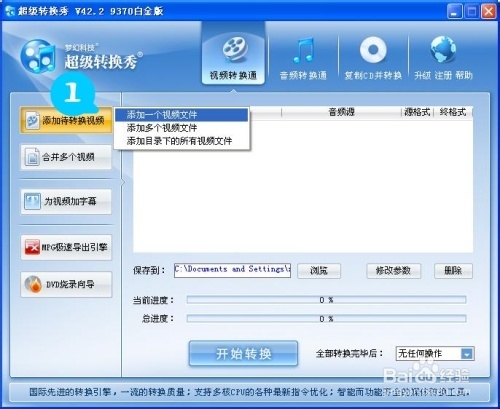Click the 终格式 column header
500x409 pixels.
click(453, 112)
